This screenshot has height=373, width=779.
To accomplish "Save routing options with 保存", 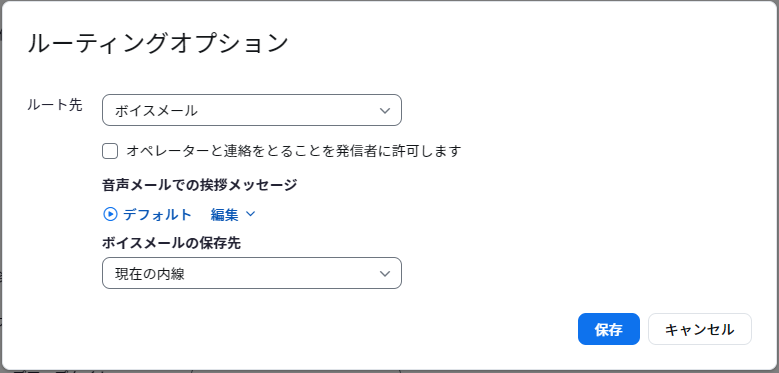I will [609, 329].
